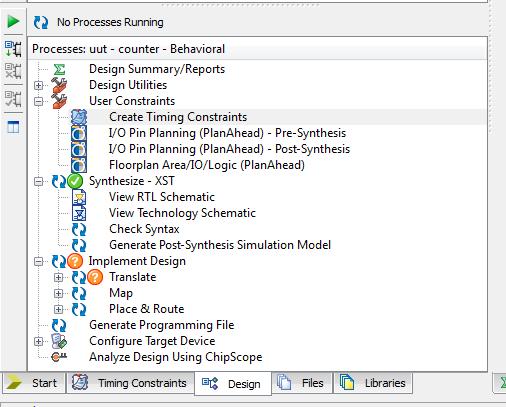Select the Check Syntax process
The image size is (506, 407).
coord(144,229)
